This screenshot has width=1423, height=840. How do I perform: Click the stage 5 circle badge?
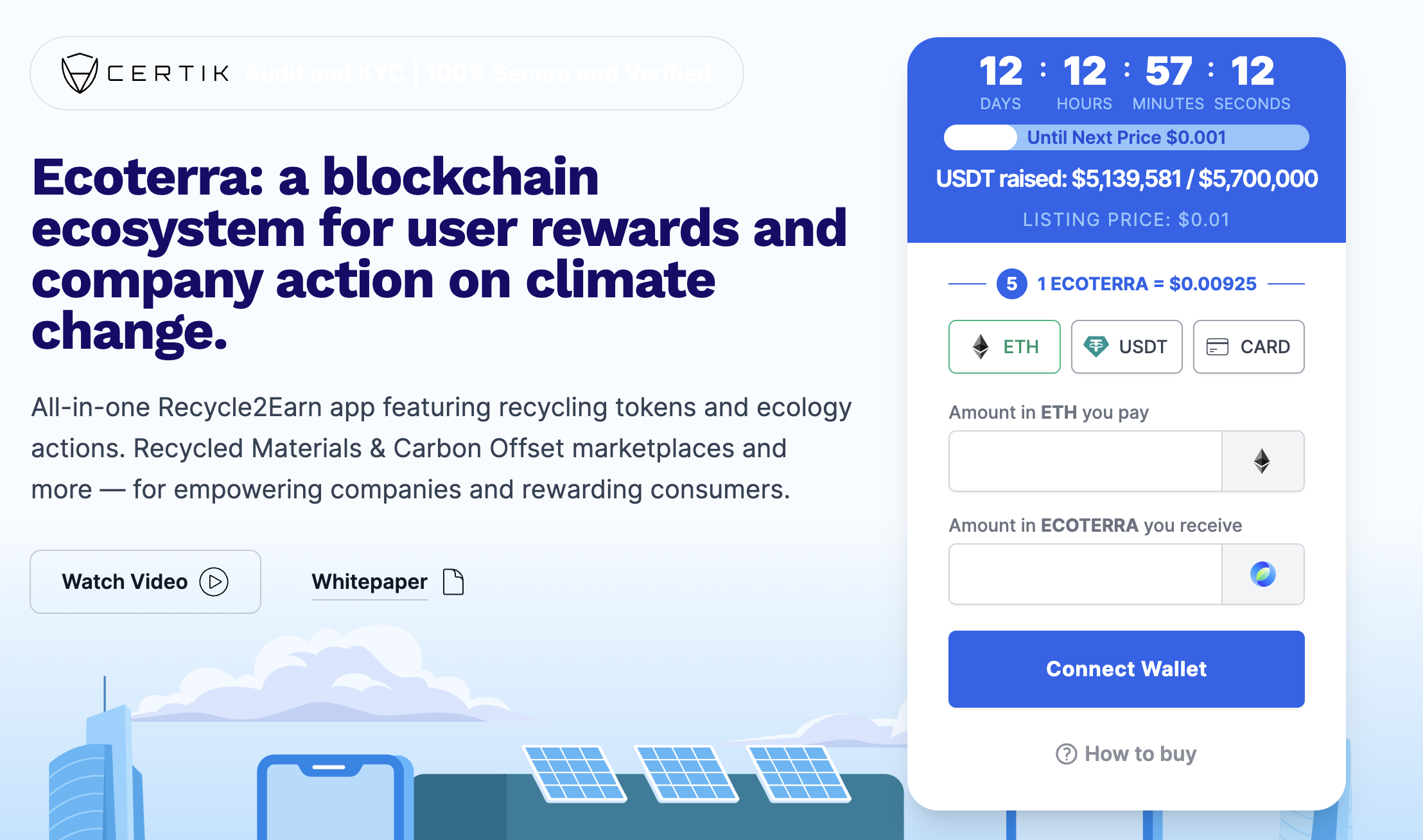[x=1012, y=284]
